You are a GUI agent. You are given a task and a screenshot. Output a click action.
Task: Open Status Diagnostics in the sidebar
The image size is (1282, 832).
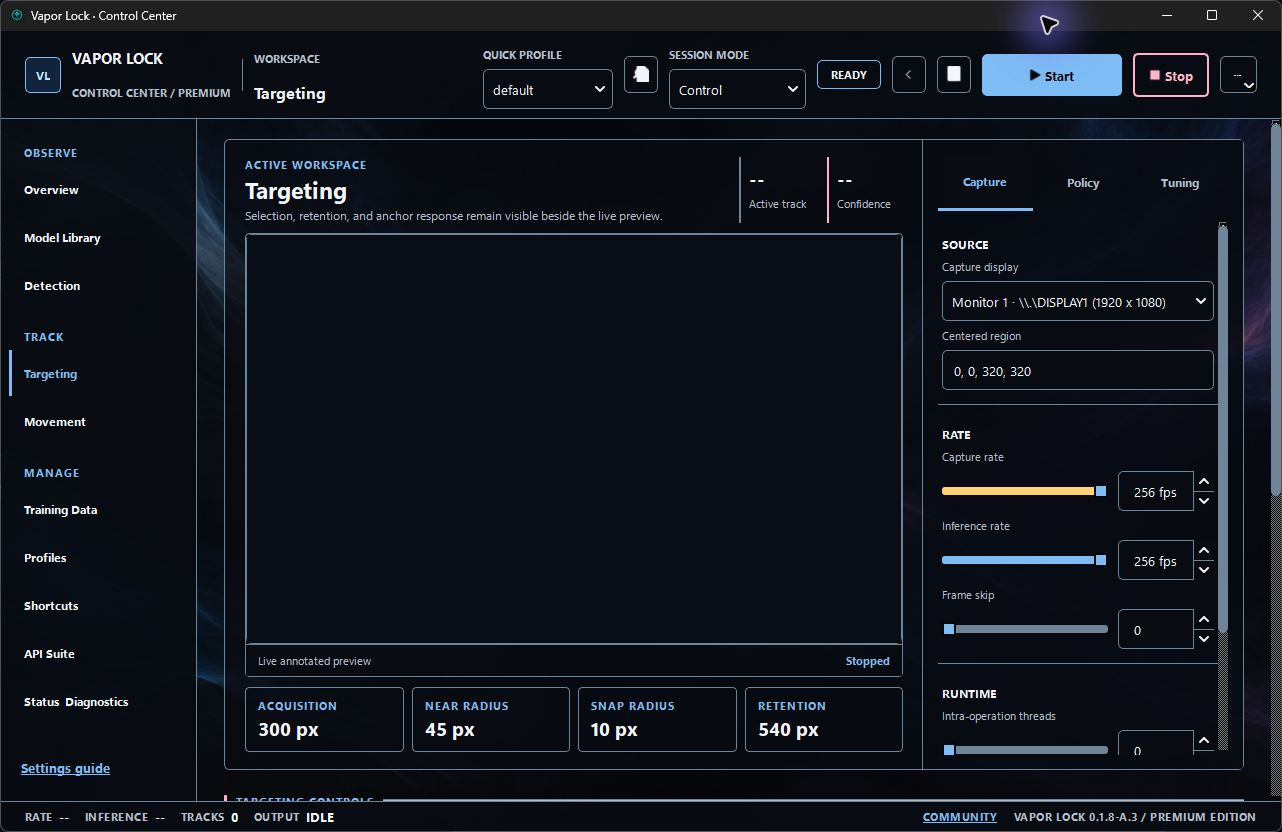point(76,702)
